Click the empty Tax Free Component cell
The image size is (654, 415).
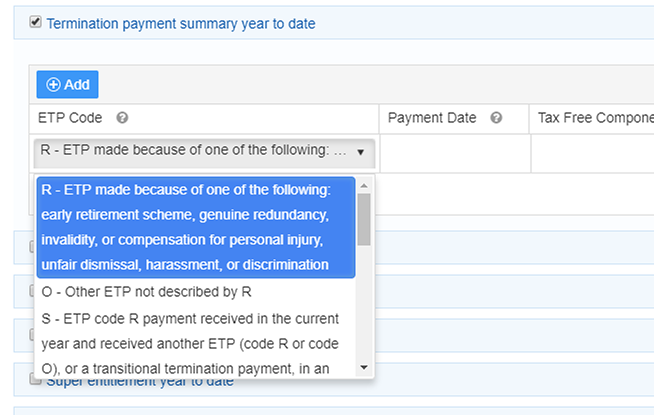(x=592, y=153)
